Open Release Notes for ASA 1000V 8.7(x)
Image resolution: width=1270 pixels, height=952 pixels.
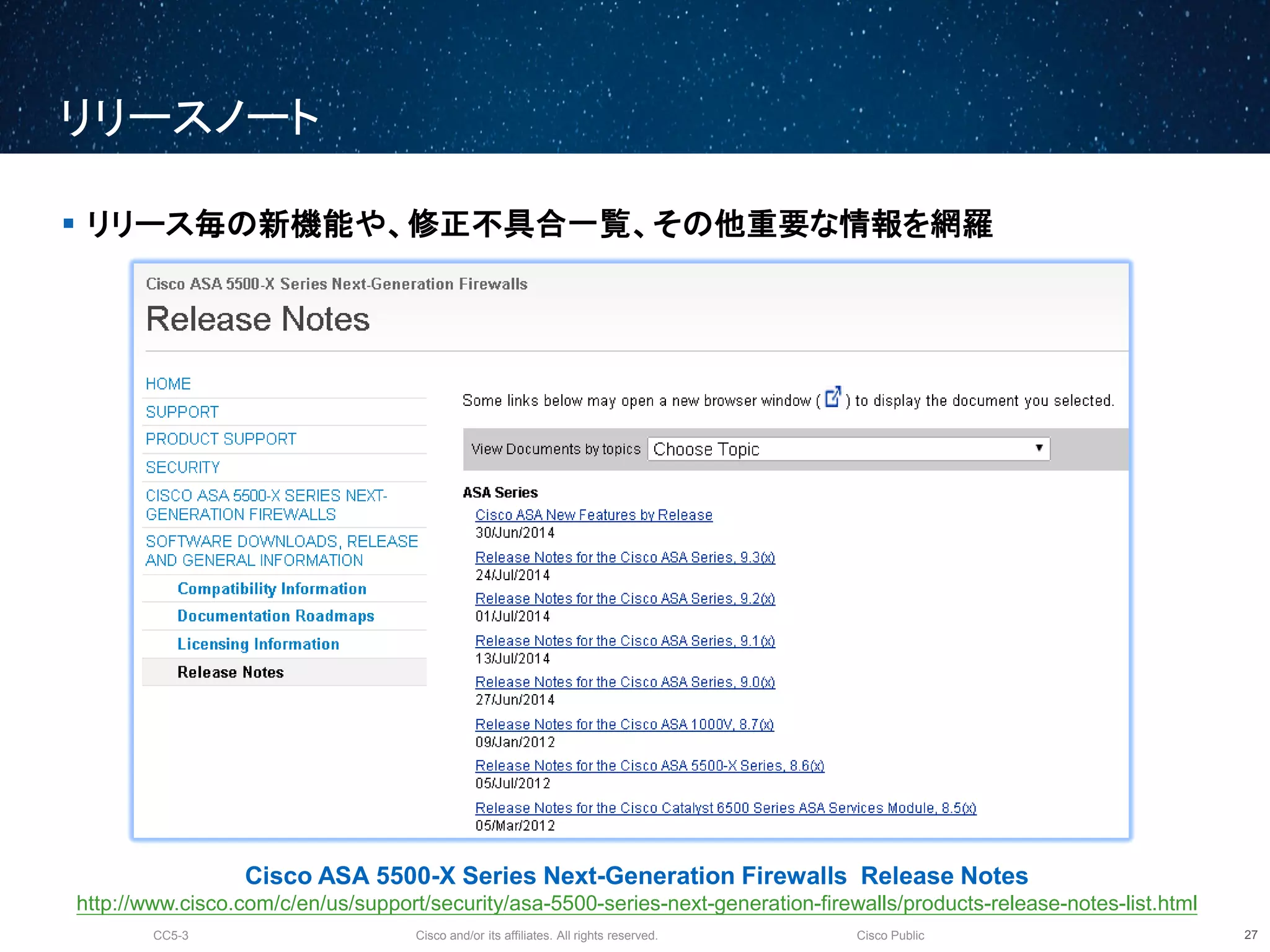pos(624,725)
